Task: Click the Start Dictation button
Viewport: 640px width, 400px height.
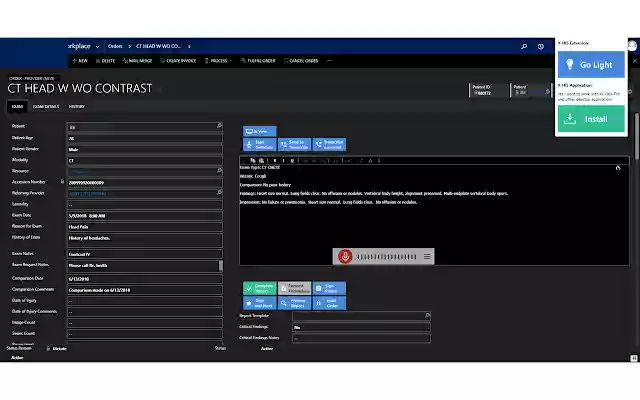Action: [260, 144]
